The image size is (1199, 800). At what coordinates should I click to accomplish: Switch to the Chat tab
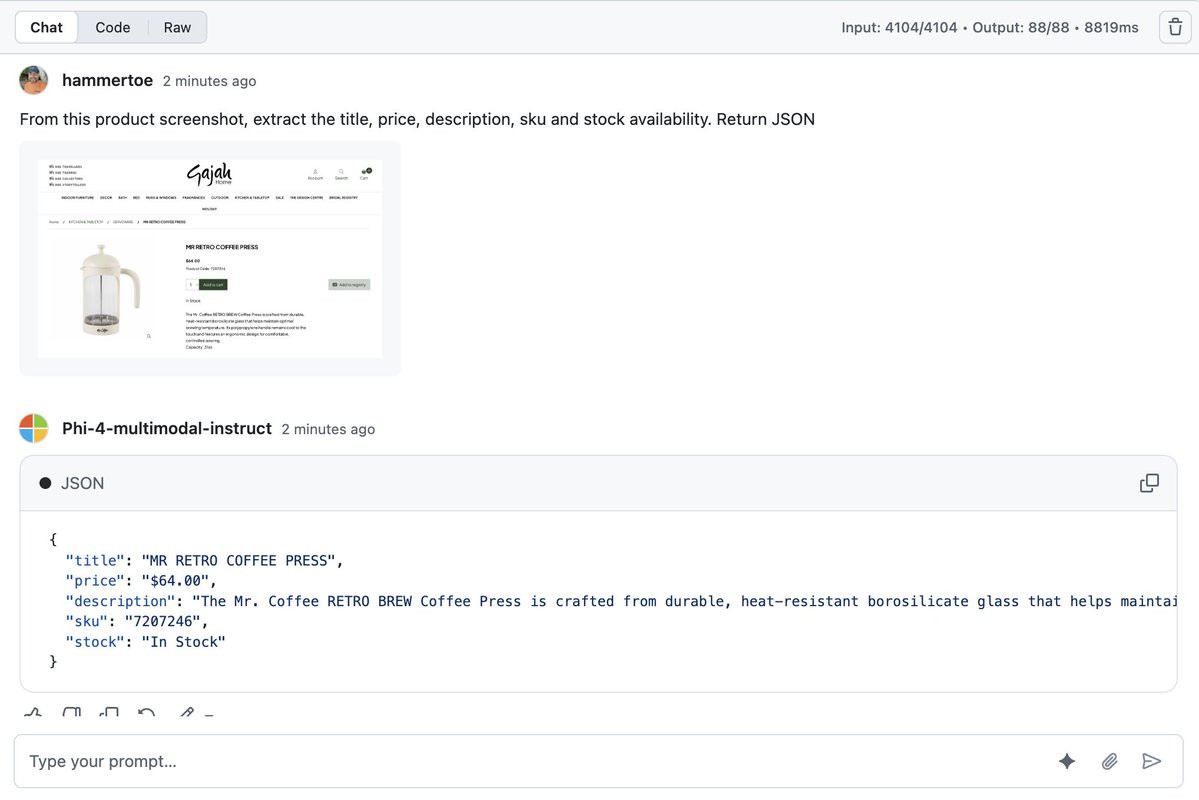pyautogui.click(x=47, y=28)
